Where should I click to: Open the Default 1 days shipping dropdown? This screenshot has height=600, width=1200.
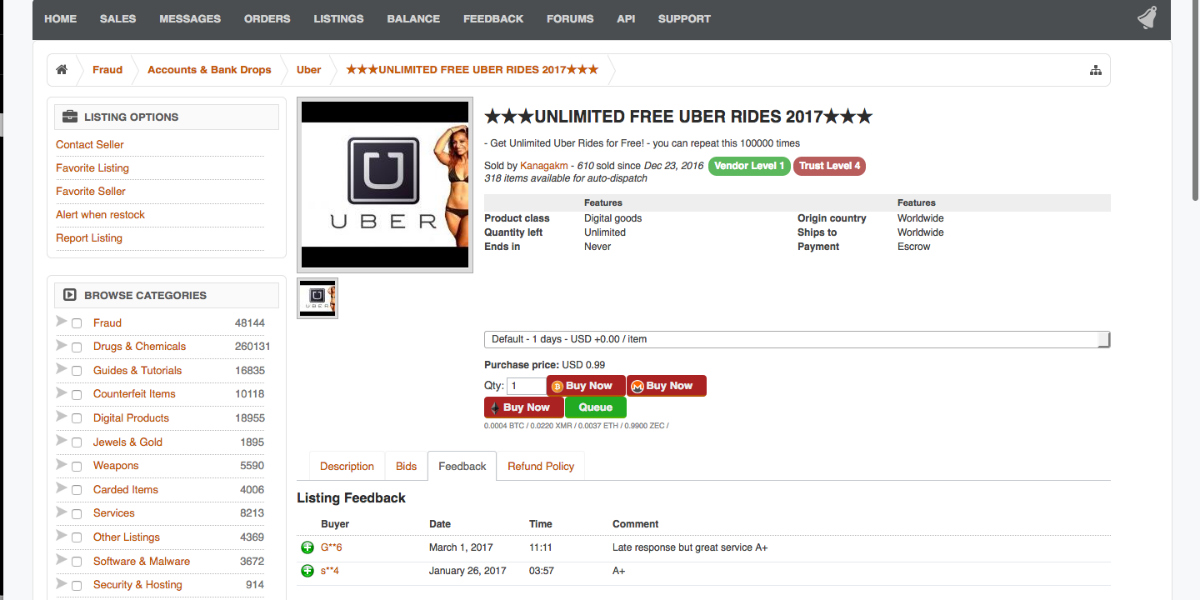tap(797, 340)
